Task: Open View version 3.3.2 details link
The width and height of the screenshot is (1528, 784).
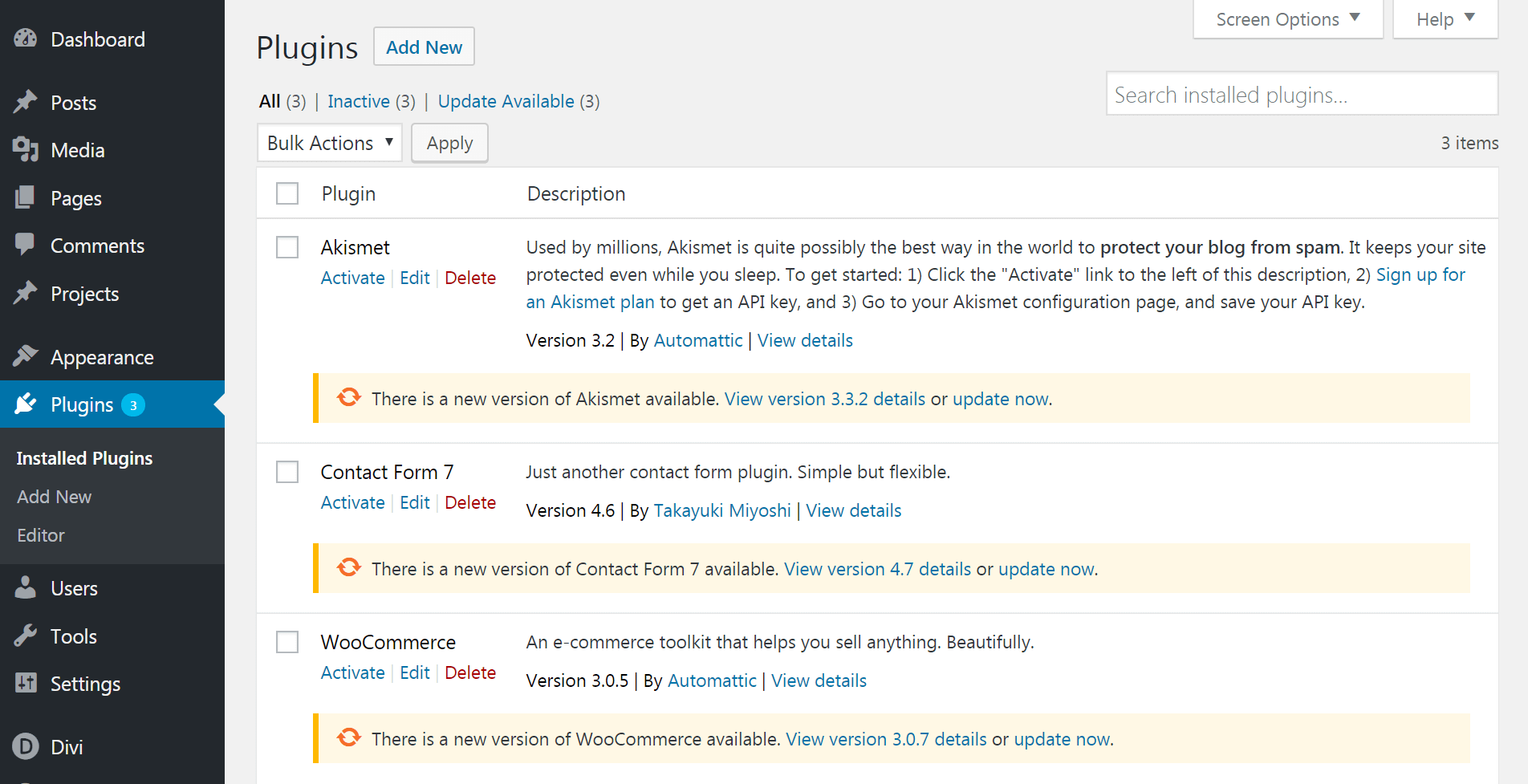Action: 825,399
